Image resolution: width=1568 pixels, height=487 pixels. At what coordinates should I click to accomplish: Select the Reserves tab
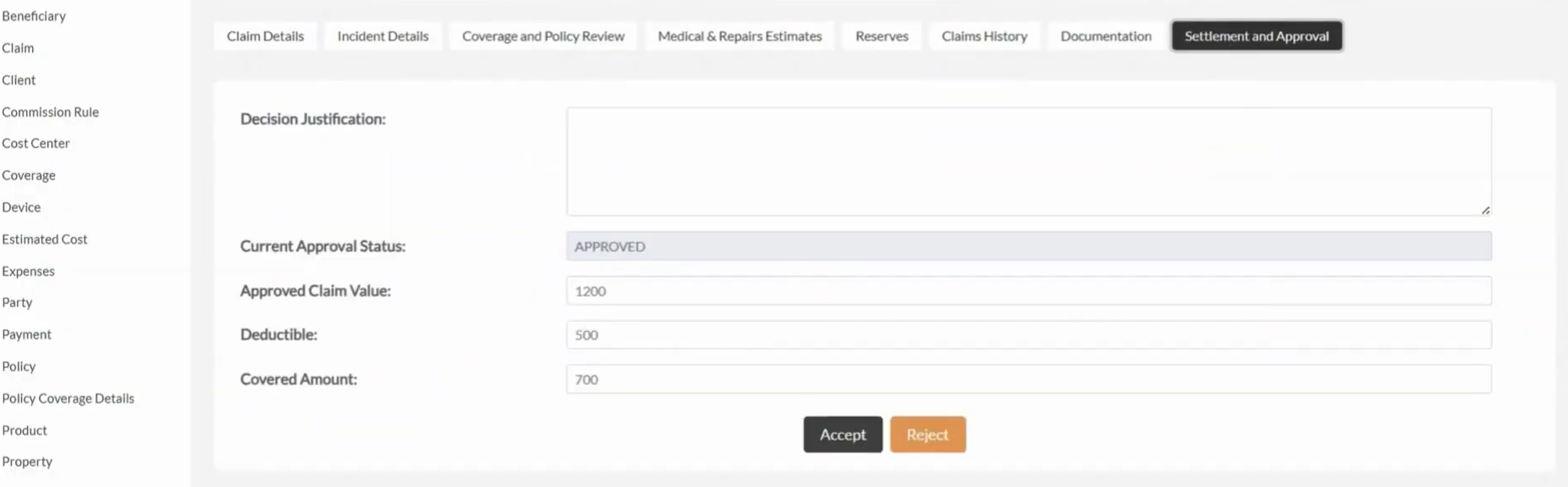pyautogui.click(x=882, y=36)
